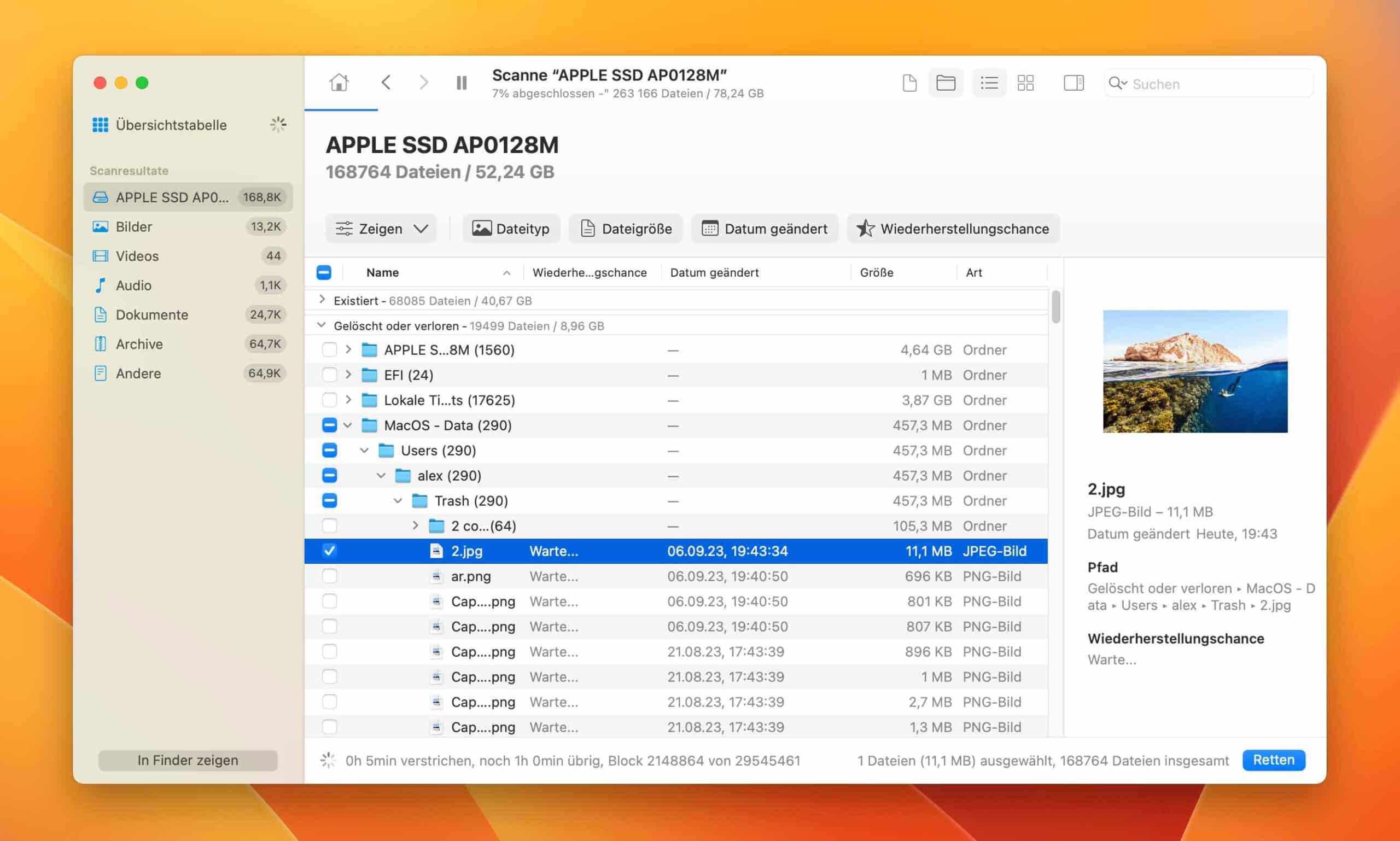The height and width of the screenshot is (841, 1400).
Task: Show Archive category
Action: [188, 344]
